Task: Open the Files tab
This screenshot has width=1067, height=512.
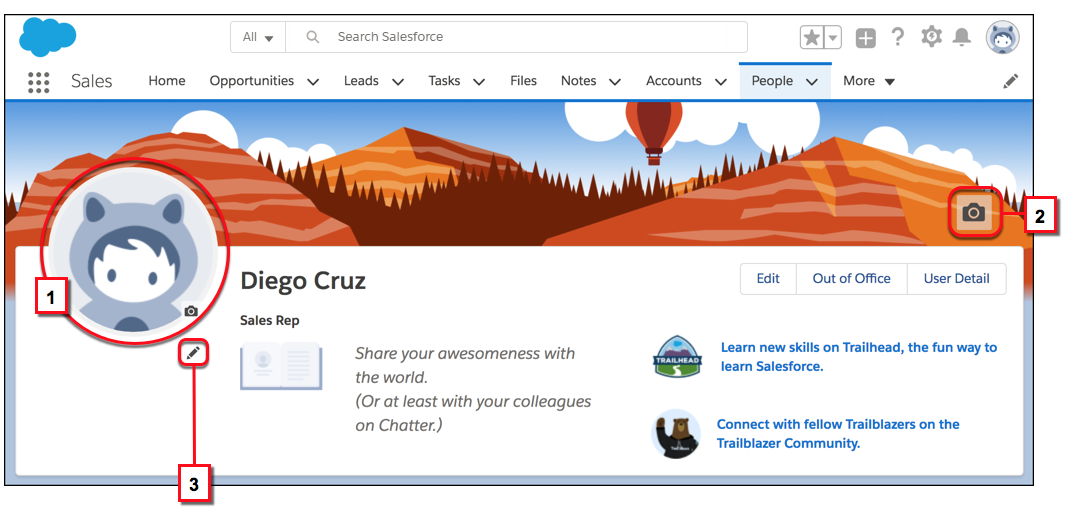Action: pos(523,81)
